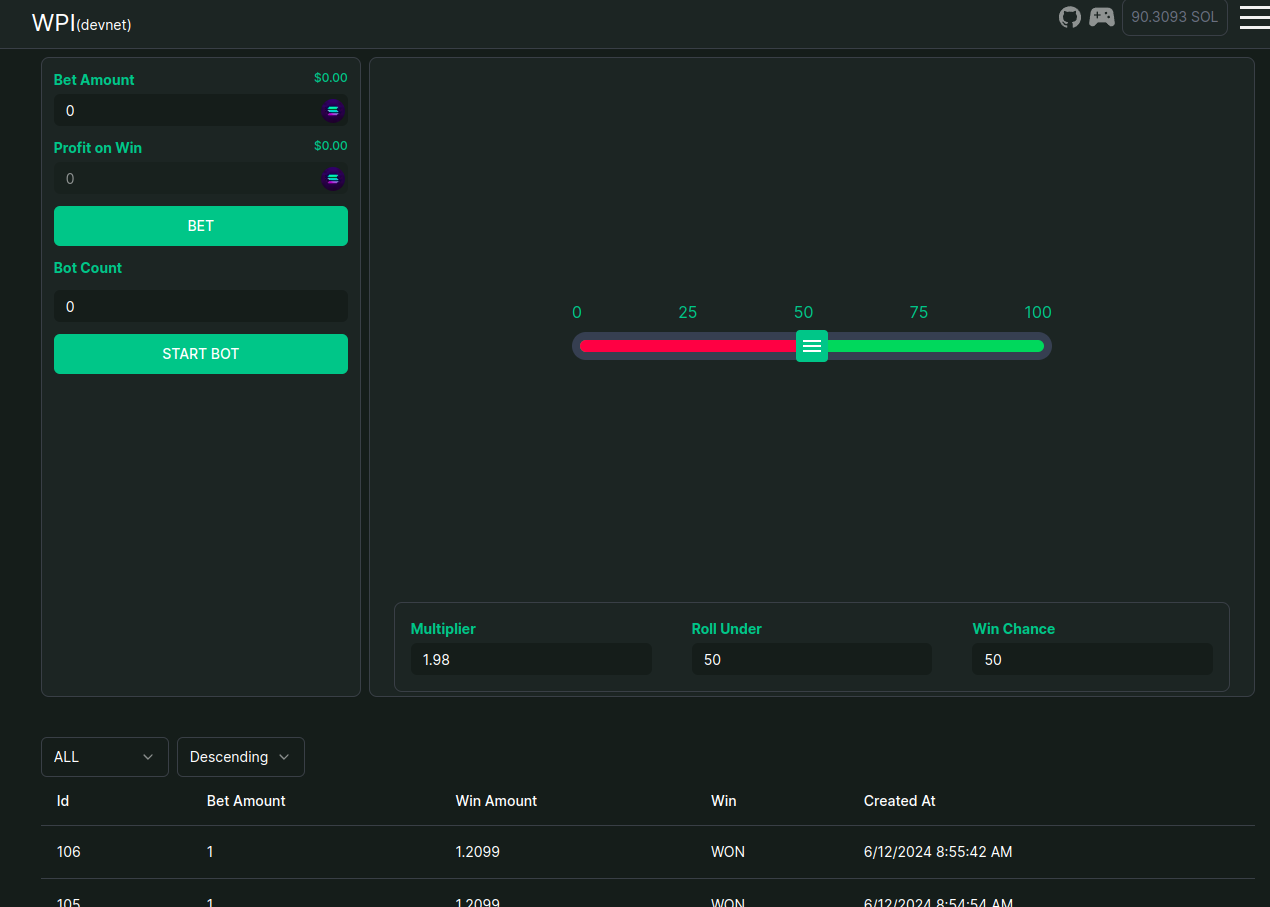Click the (devnet) network label

(104, 25)
